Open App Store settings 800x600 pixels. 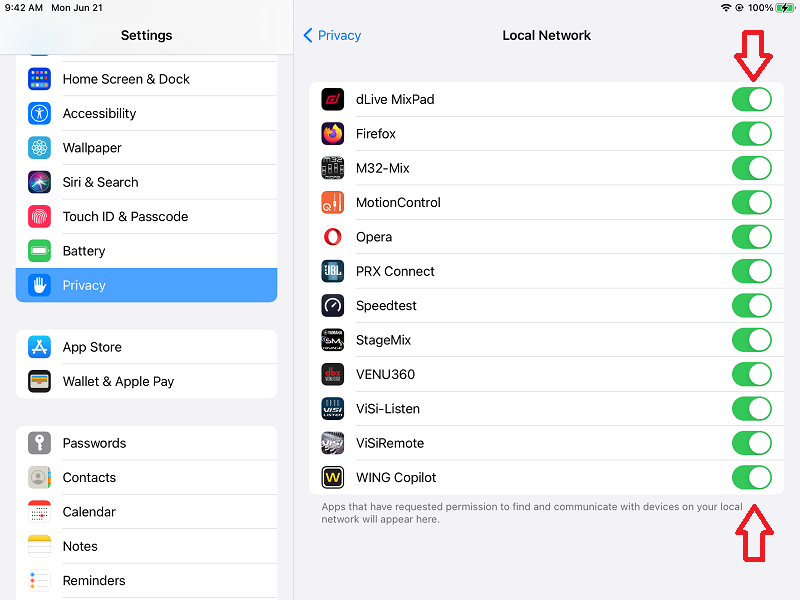(x=146, y=347)
